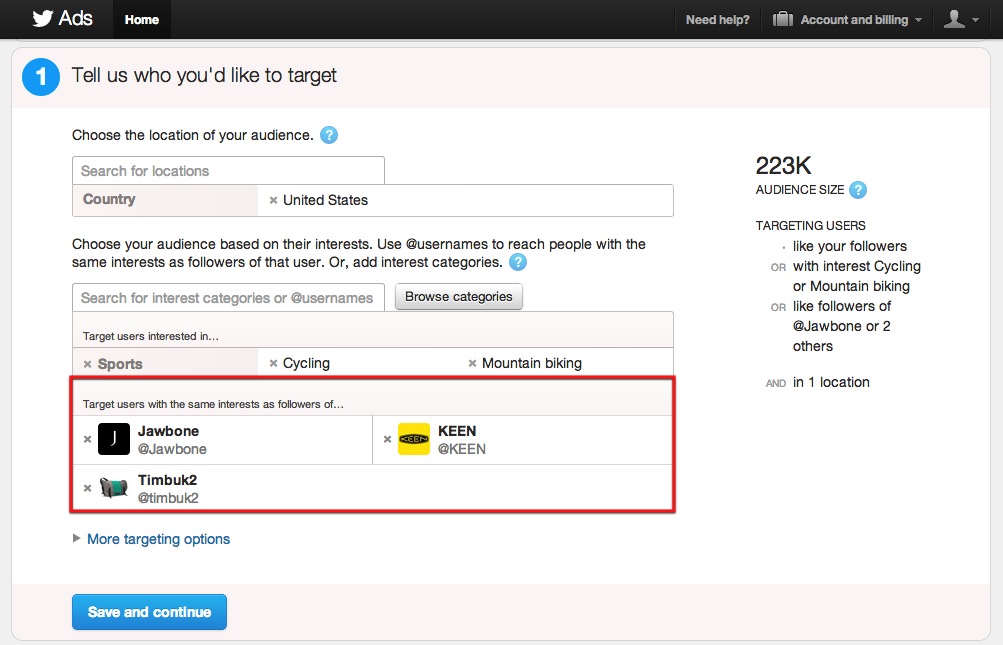The height and width of the screenshot is (645, 1003).
Task: Click the Timbuk2 bag thumbnail
Action: (114, 488)
